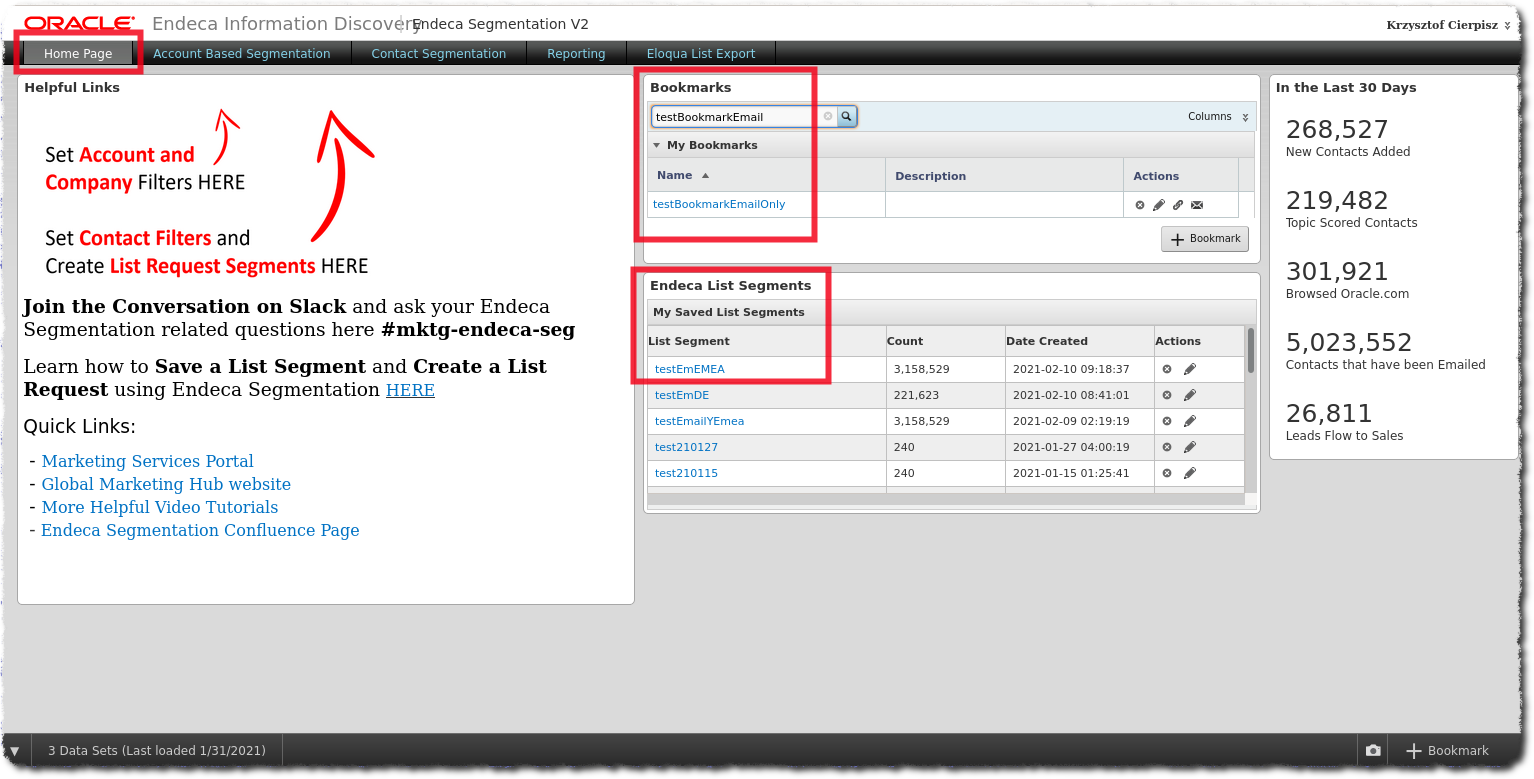Viewport: 1534px width, 779px height.
Task: Switch to Contact Segmentation tab
Action: click(439, 53)
